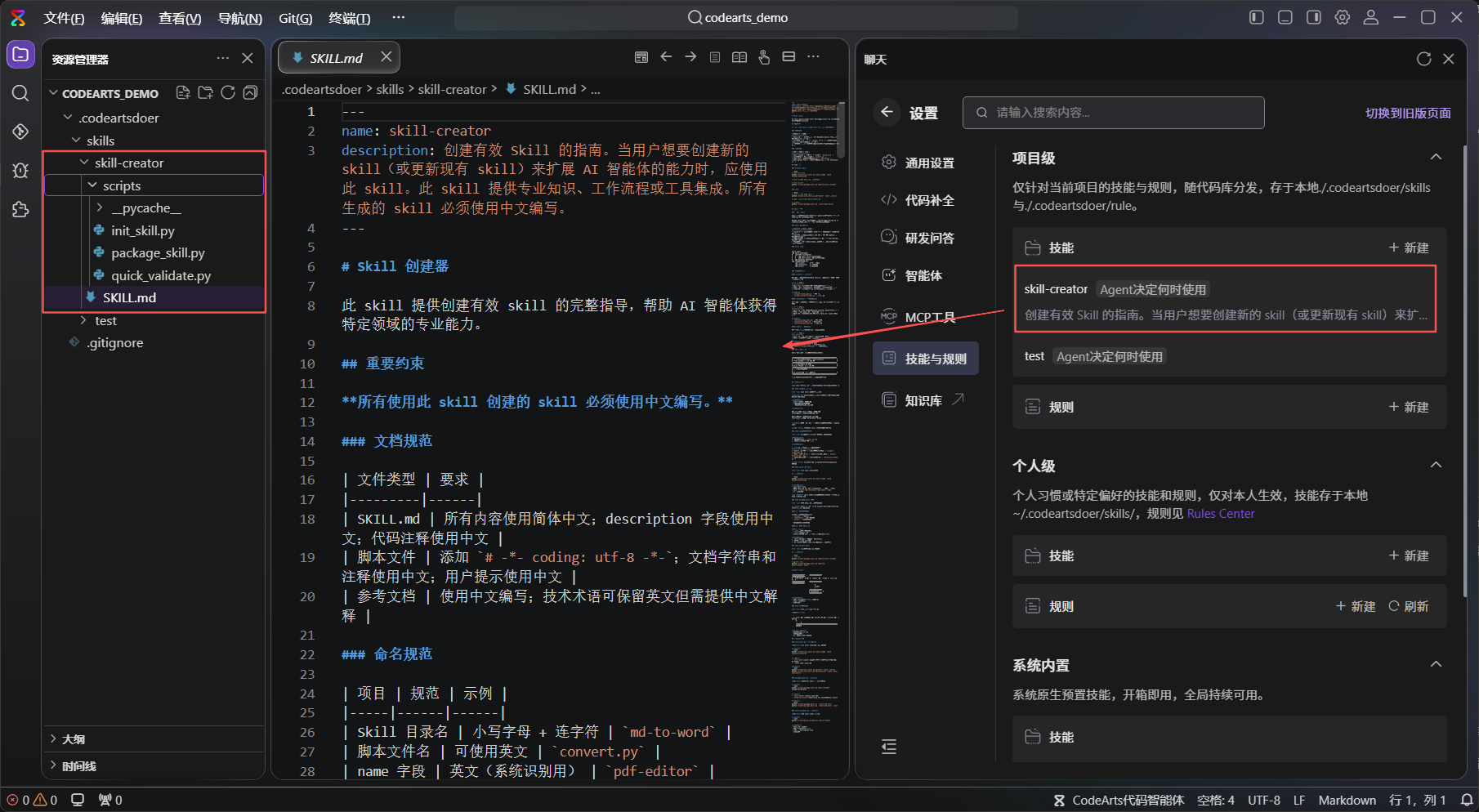Navigate back with editor left arrow
The image size is (1479, 812).
tap(666, 57)
